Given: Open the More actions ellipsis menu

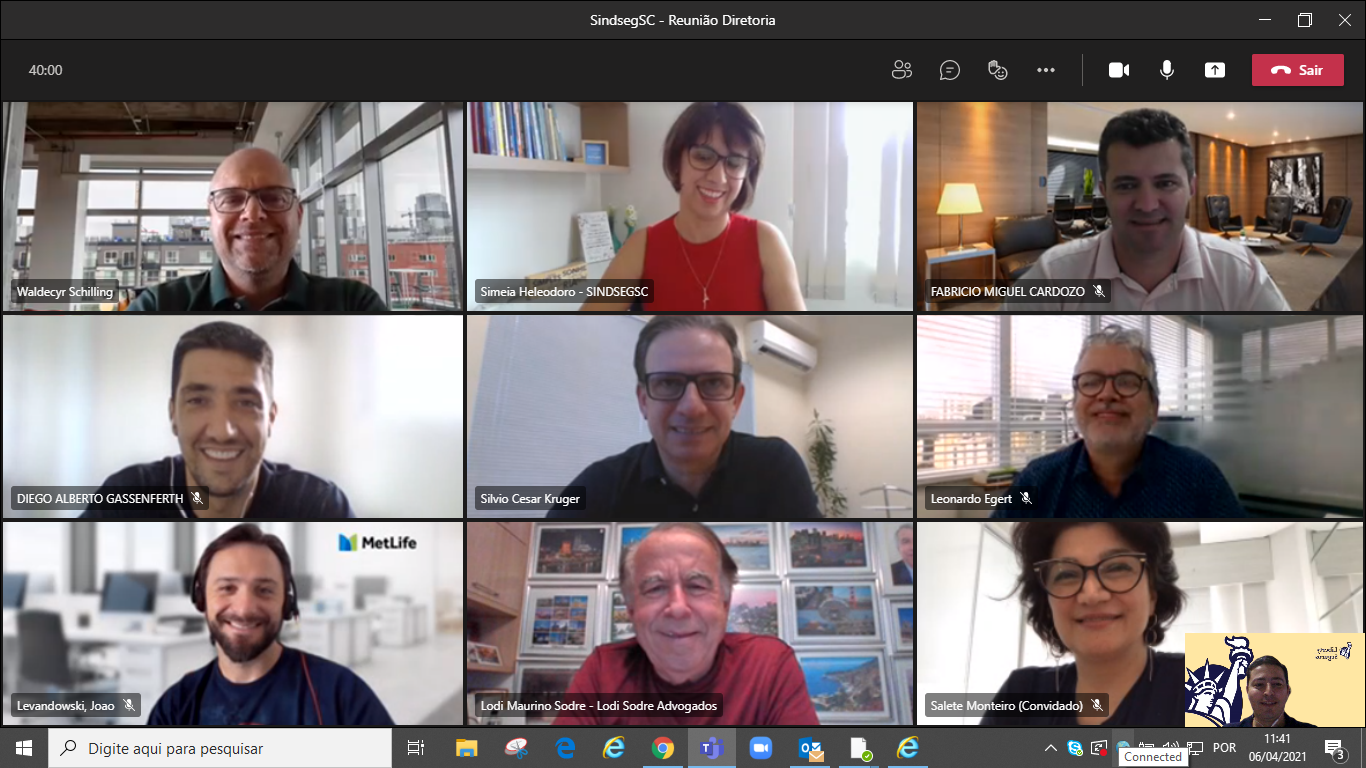Looking at the screenshot, I should (x=1046, y=70).
